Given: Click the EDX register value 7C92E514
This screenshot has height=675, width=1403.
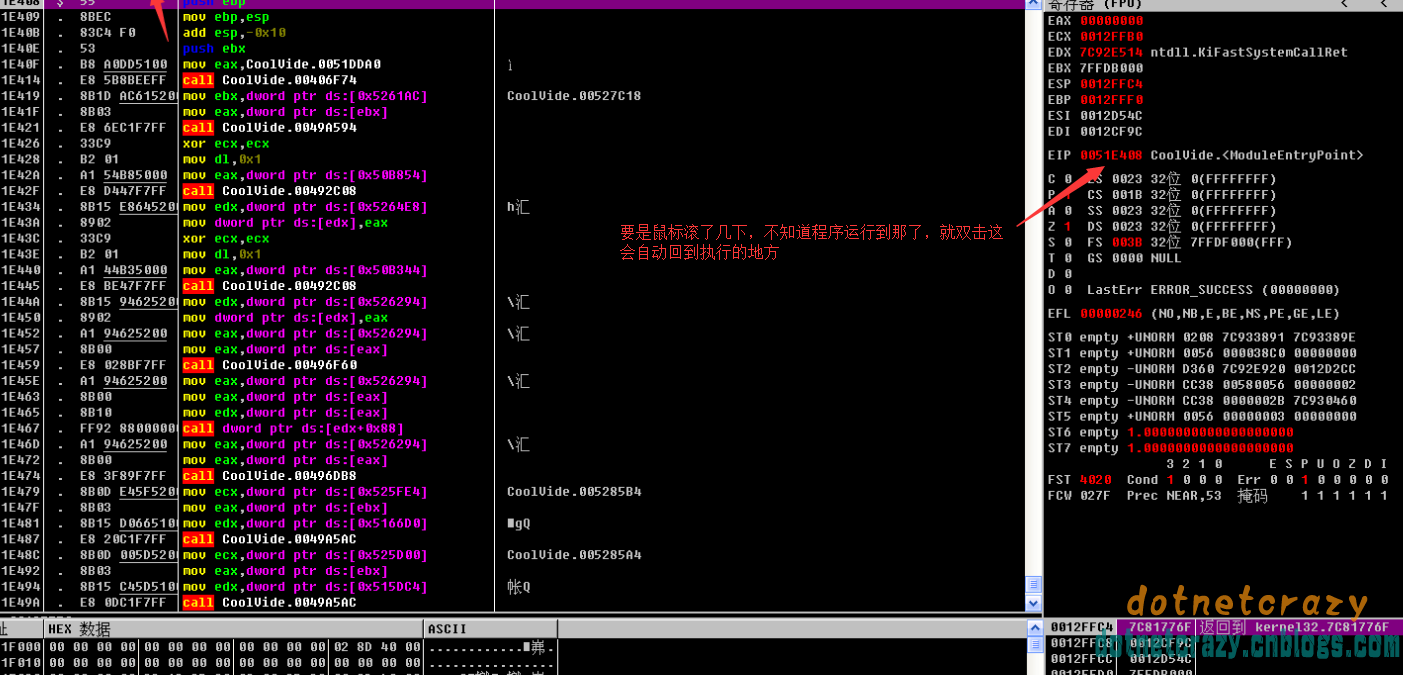Looking at the screenshot, I should coord(1112,52).
